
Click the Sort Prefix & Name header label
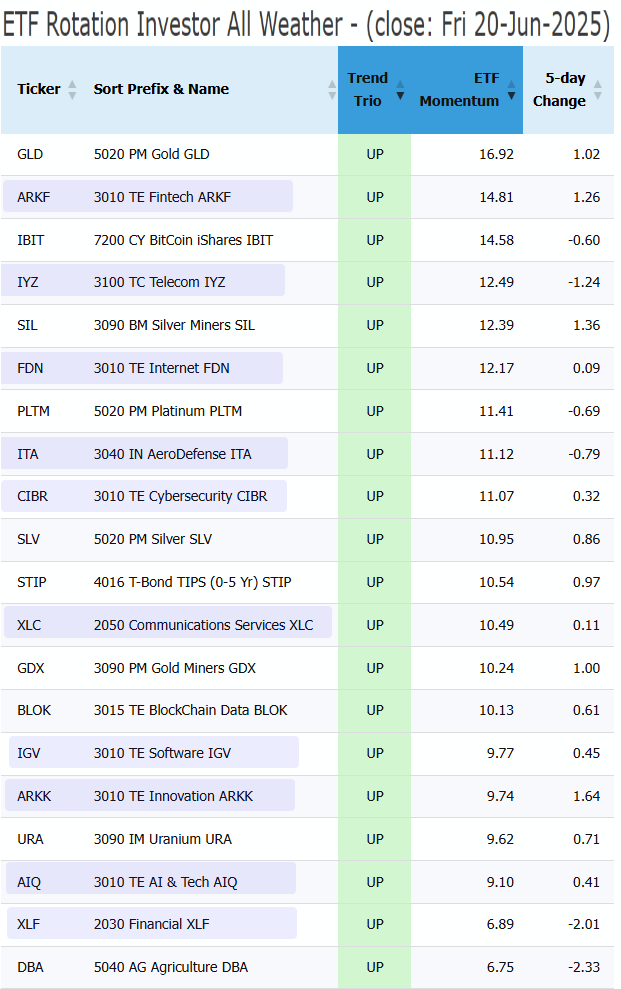pos(161,90)
